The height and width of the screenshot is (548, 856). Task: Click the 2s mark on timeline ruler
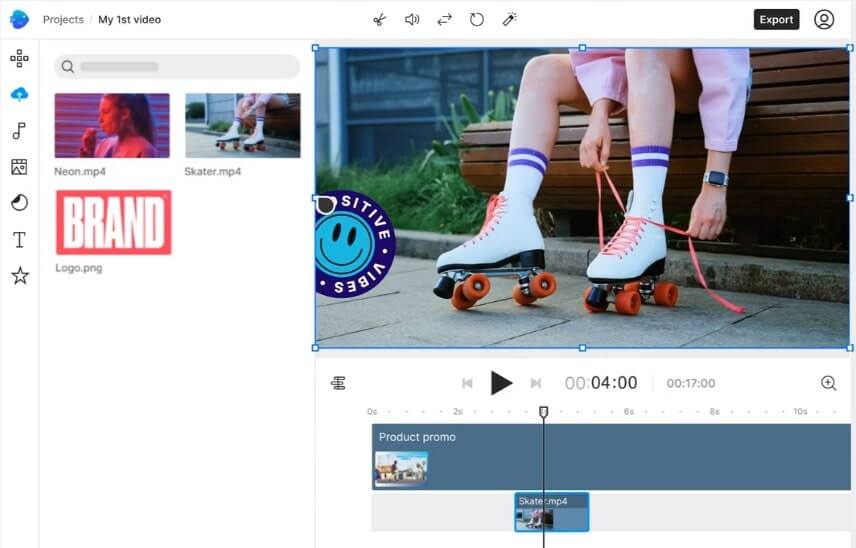pyautogui.click(x=458, y=412)
